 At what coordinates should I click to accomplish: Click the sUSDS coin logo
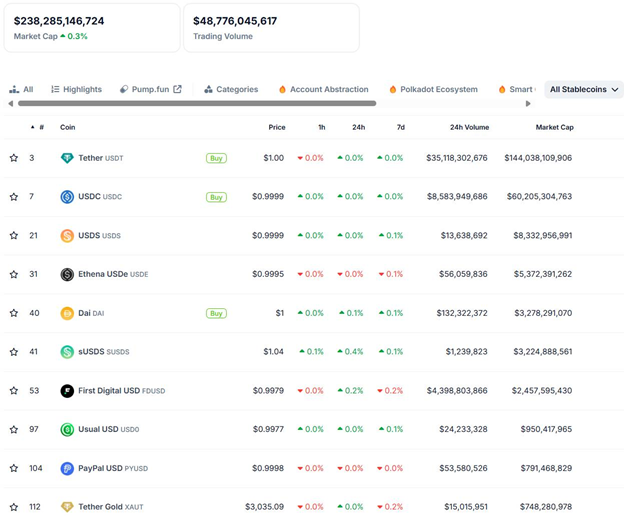click(67, 352)
